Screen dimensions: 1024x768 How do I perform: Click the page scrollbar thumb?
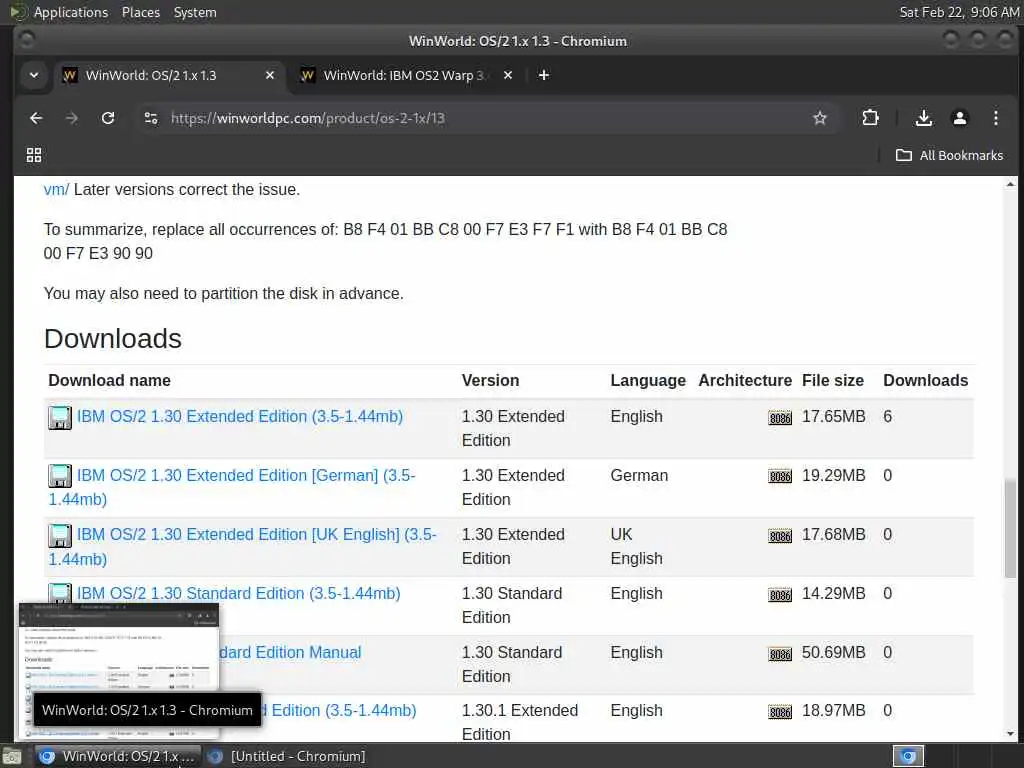1010,528
